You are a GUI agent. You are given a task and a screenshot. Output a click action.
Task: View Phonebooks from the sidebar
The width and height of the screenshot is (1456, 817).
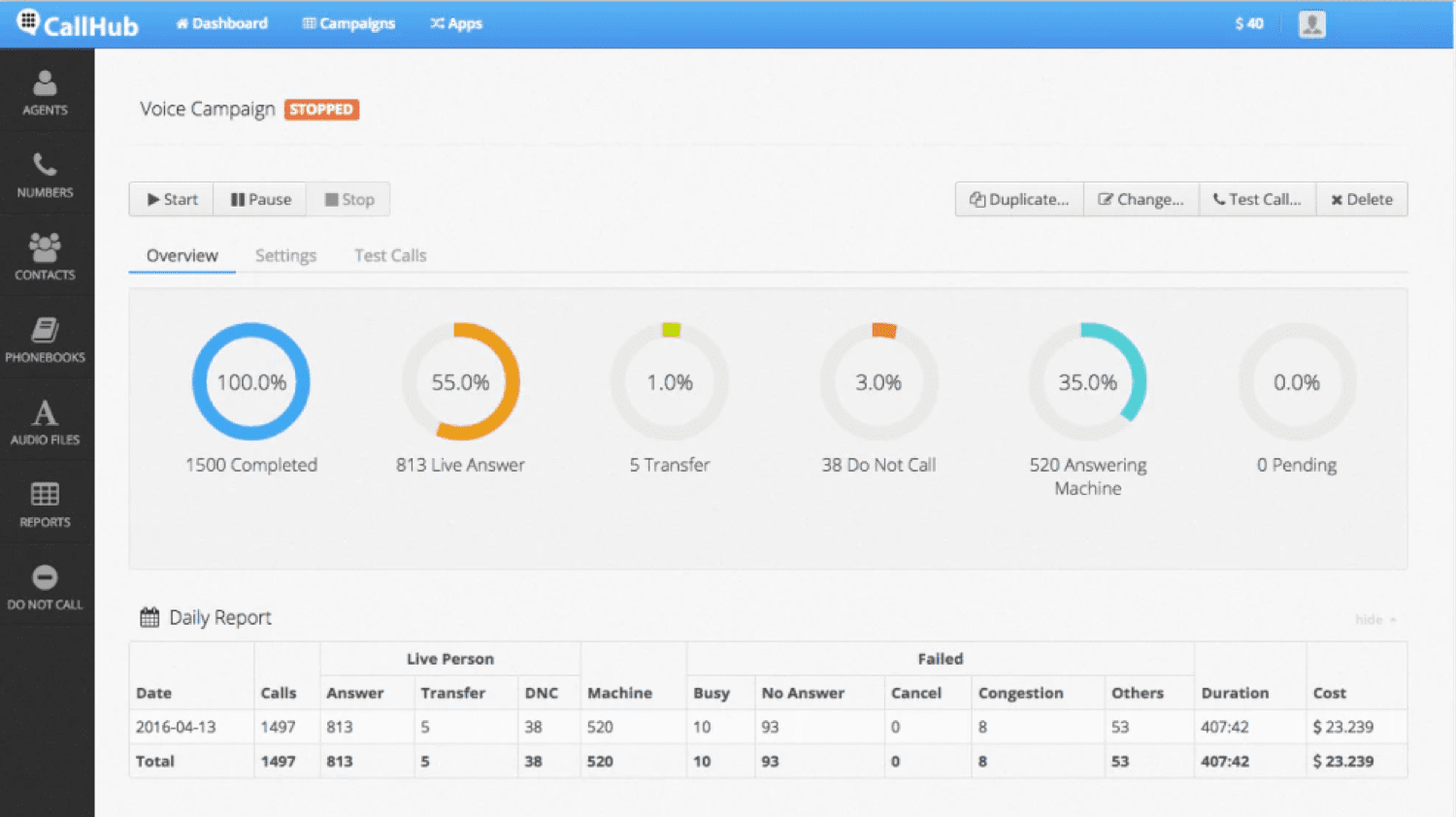point(45,338)
